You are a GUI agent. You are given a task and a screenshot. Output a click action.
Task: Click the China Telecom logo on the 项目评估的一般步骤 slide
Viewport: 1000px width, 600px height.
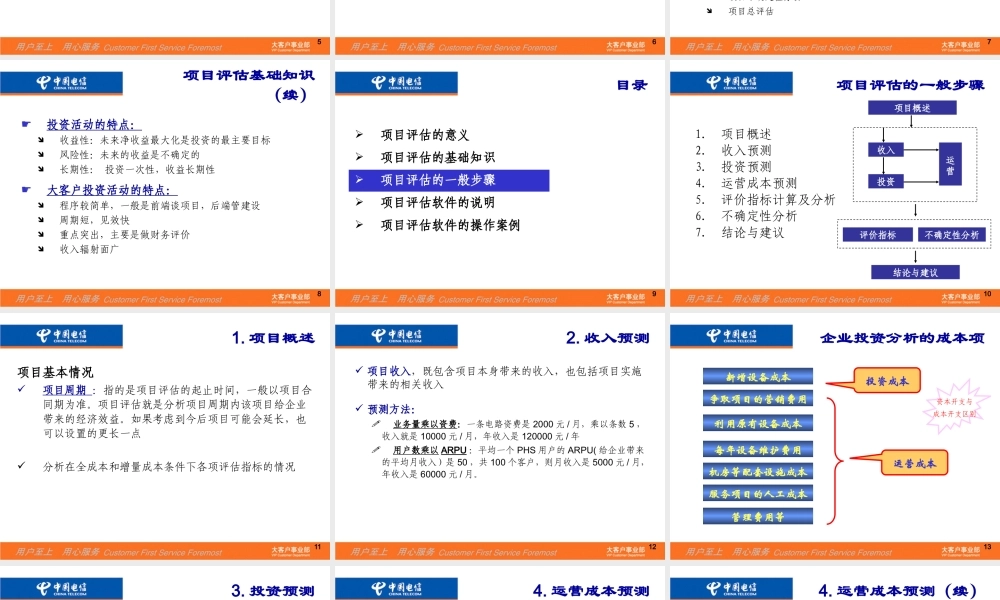click(x=731, y=83)
